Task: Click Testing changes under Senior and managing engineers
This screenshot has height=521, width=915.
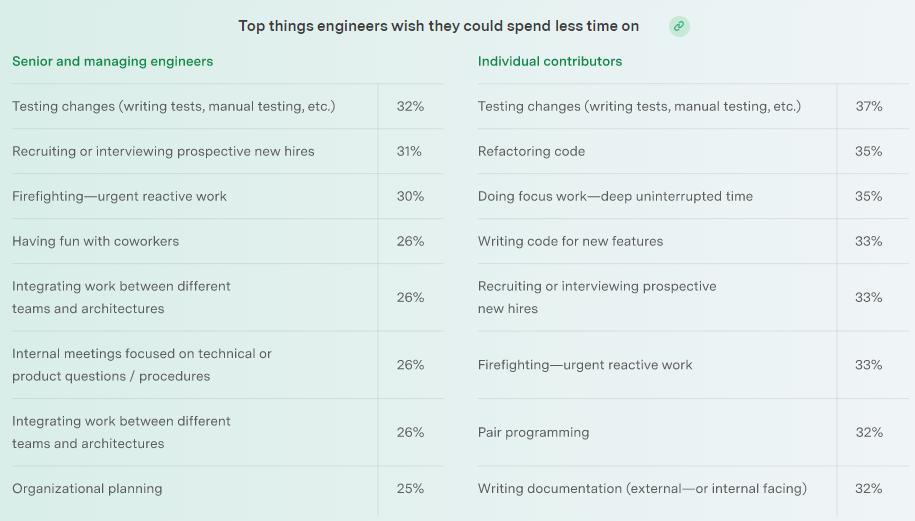Action: coord(173,106)
